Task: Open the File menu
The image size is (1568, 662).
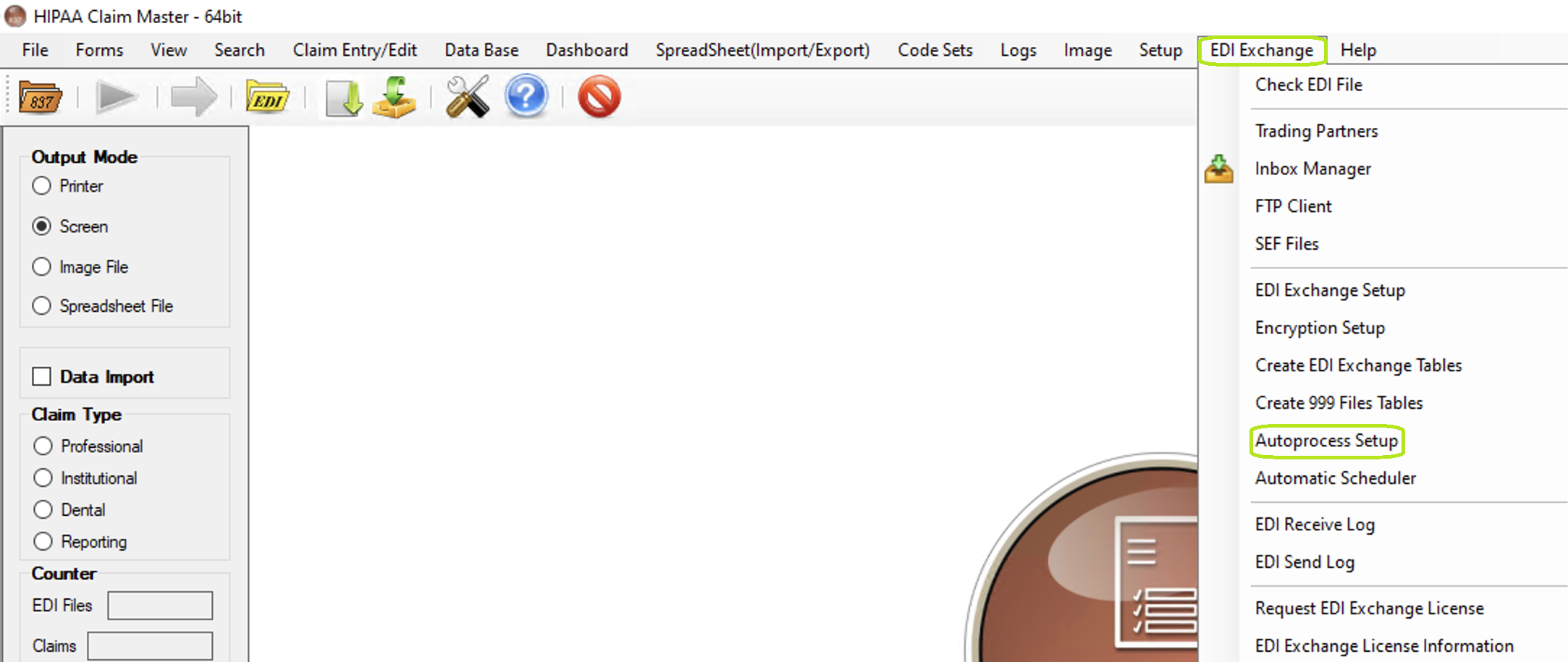Action: click(35, 50)
